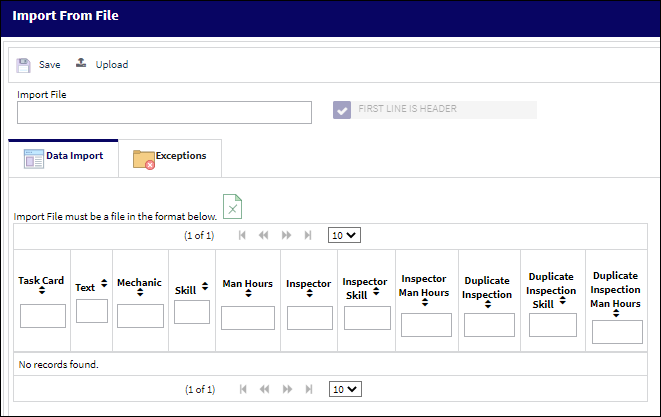This screenshot has height=417, width=661.
Task: Click the Import File input field
Action: tap(164, 113)
